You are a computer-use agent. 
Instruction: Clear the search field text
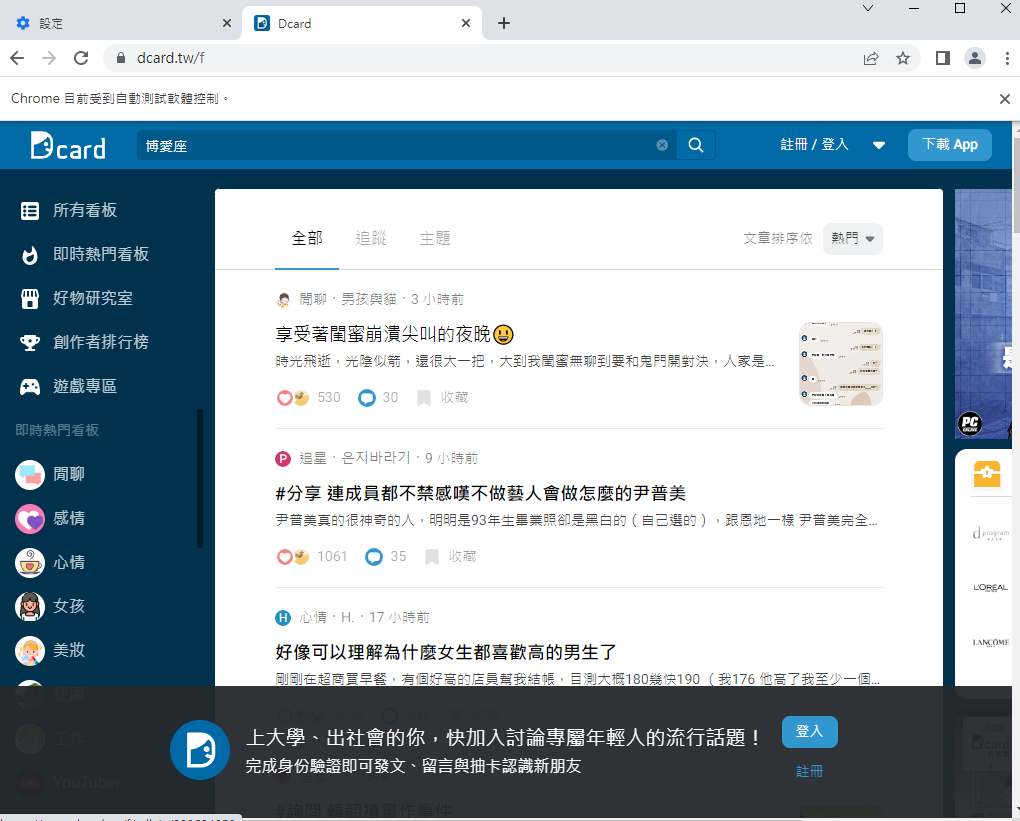[662, 145]
